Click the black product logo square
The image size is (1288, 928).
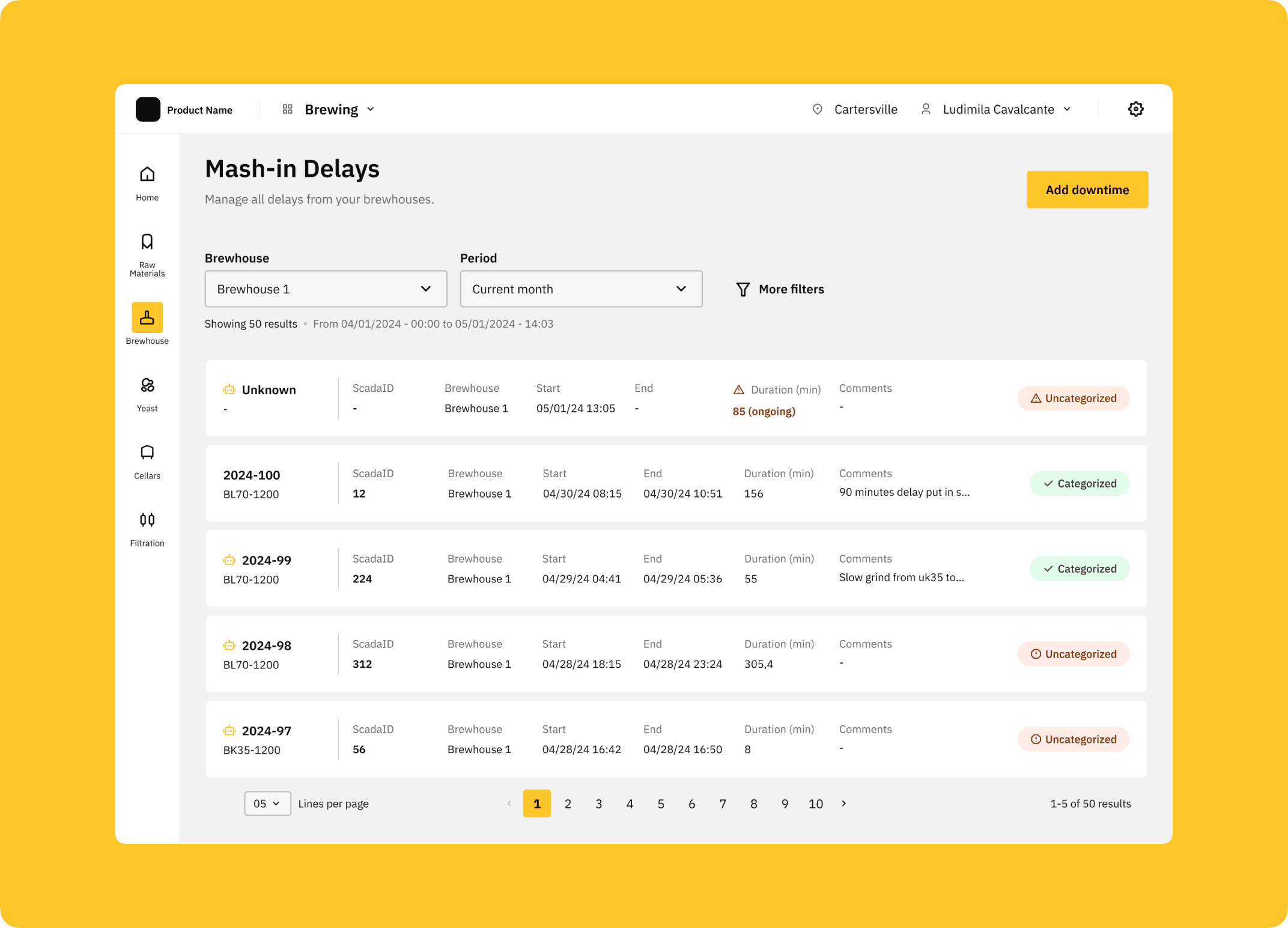(x=148, y=109)
